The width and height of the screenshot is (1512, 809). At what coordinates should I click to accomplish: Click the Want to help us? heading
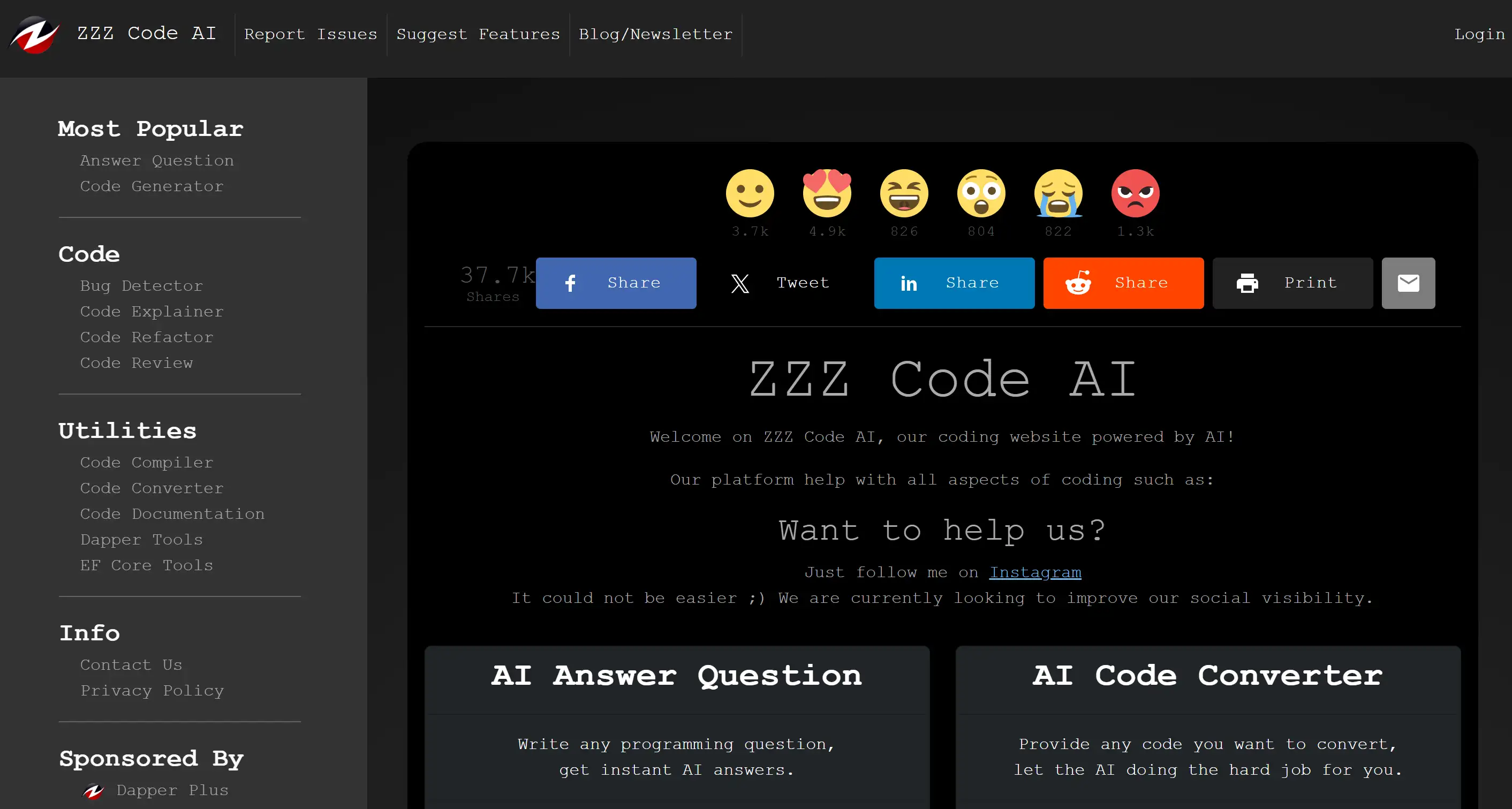[942, 531]
